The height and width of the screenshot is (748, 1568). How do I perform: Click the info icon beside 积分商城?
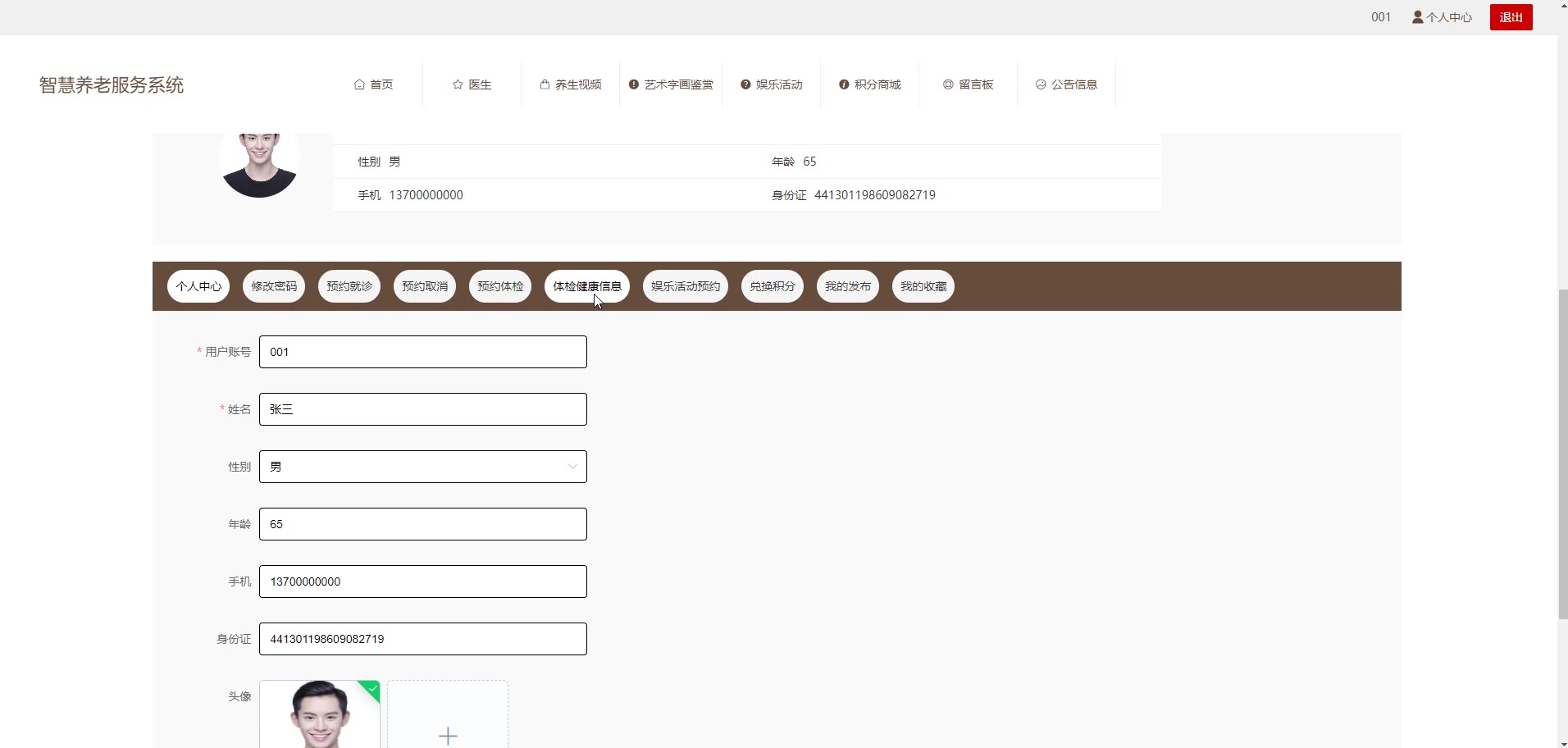click(844, 84)
